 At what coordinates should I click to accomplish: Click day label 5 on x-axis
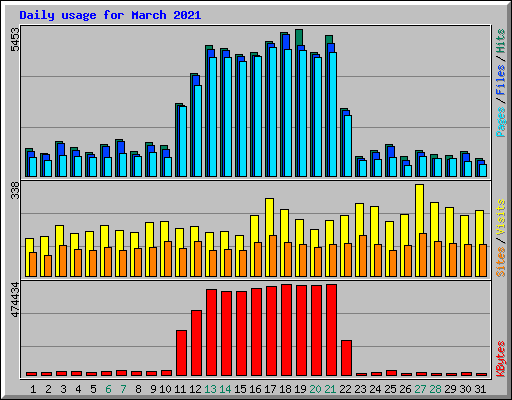pyautogui.click(x=93, y=389)
